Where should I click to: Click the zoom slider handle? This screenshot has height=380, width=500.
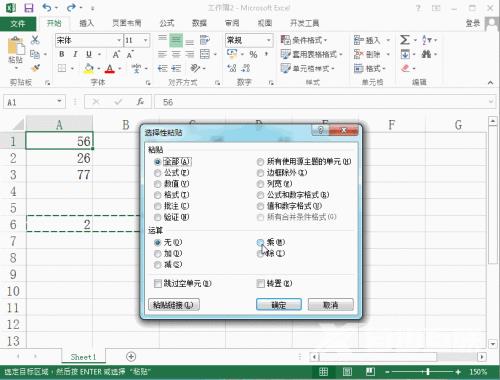[x=428, y=372]
